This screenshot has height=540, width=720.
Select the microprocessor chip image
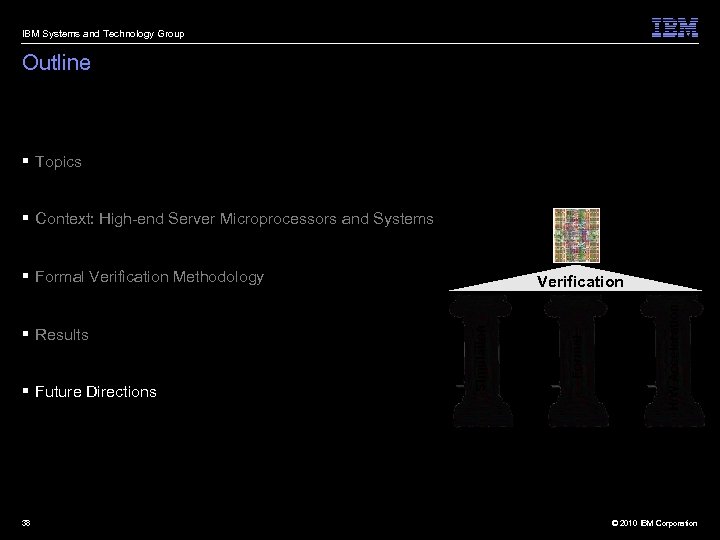point(576,235)
